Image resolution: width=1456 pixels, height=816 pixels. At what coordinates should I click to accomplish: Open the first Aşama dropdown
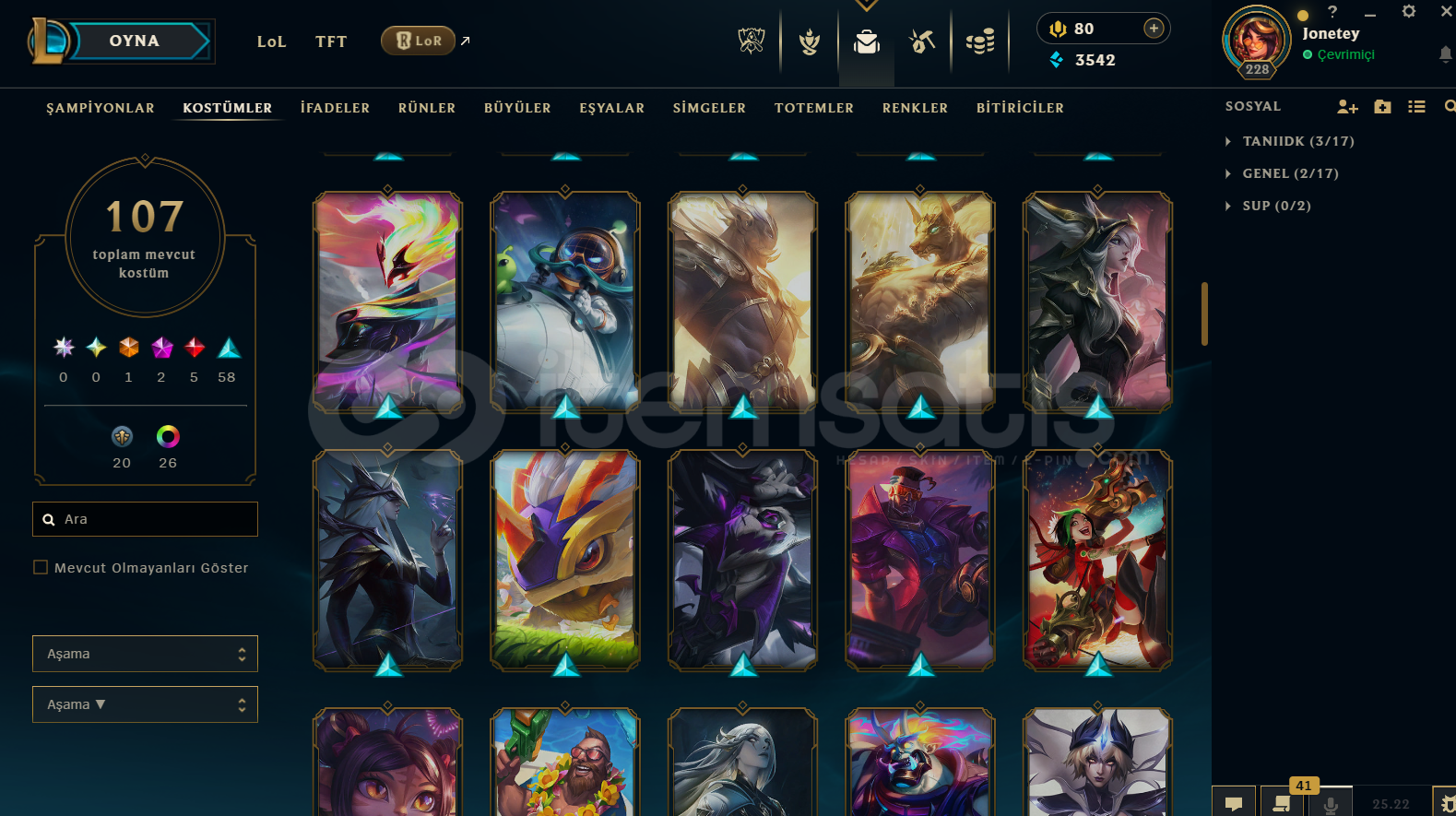(x=145, y=654)
